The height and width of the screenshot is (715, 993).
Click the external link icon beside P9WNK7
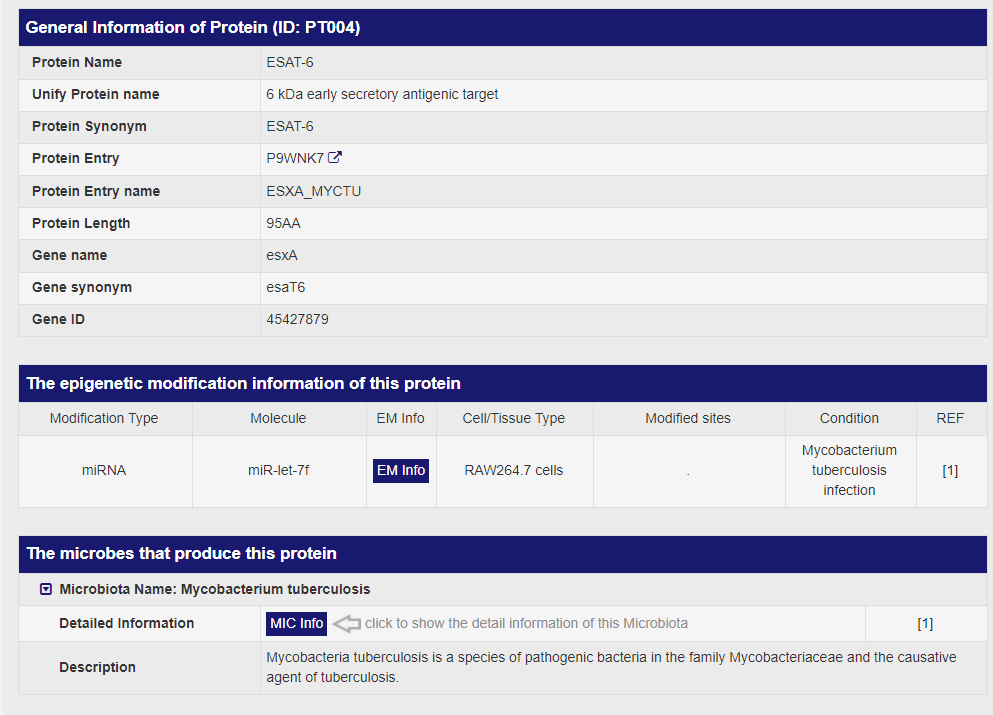[336, 158]
